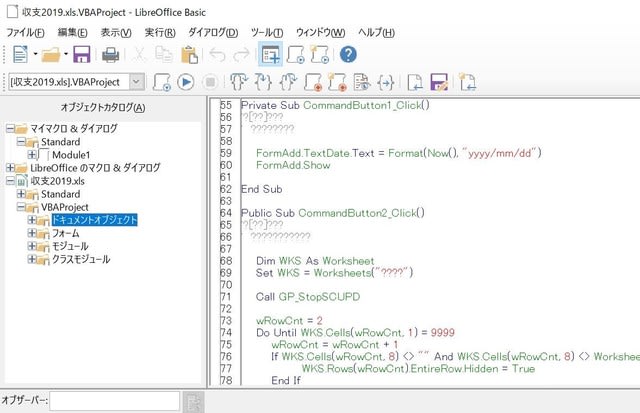Expand the Module1 tree node

[32, 155]
